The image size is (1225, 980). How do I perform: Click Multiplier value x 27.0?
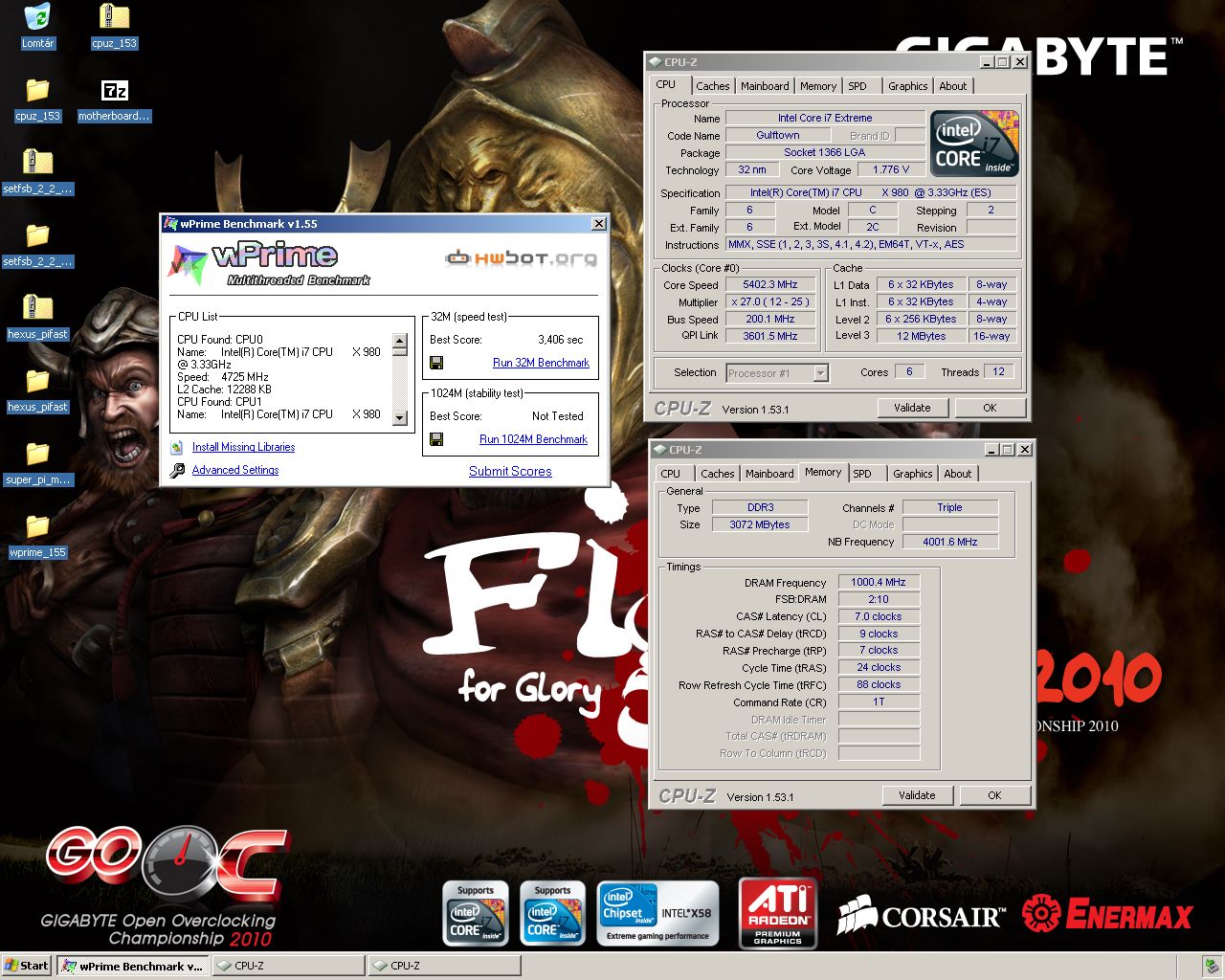point(770,301)
